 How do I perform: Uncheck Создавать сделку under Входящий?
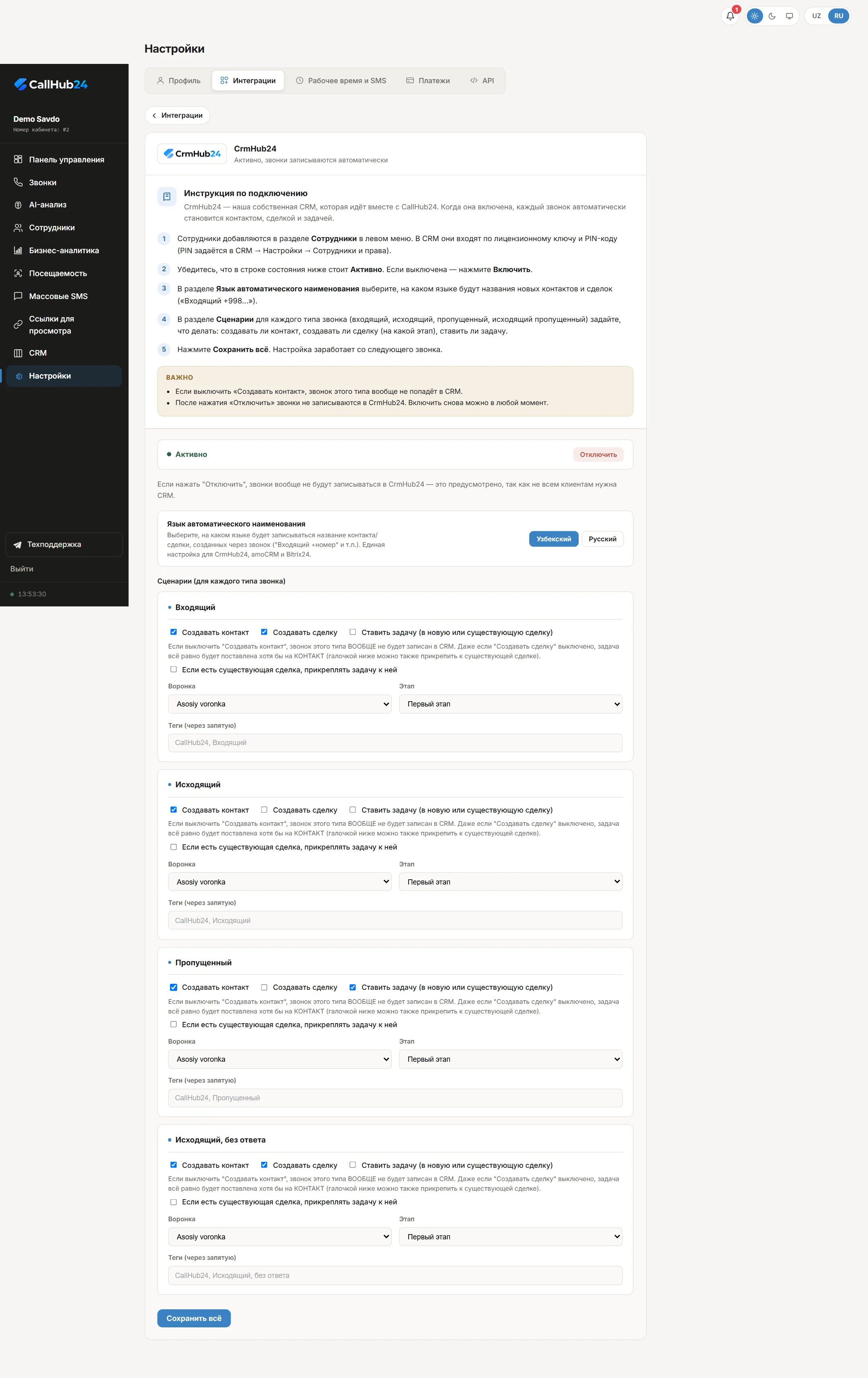click(x=264, y=632)
